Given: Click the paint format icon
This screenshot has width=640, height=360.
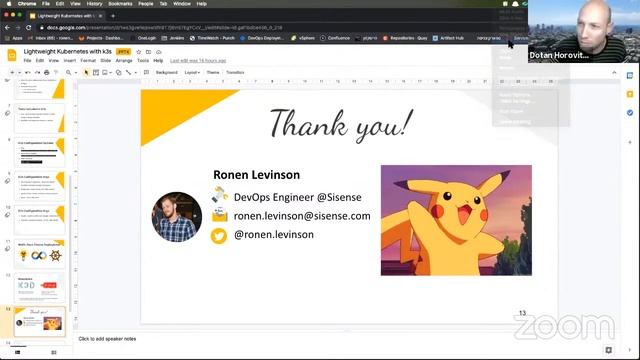Looking at the screenshot, I should point(56,72).
